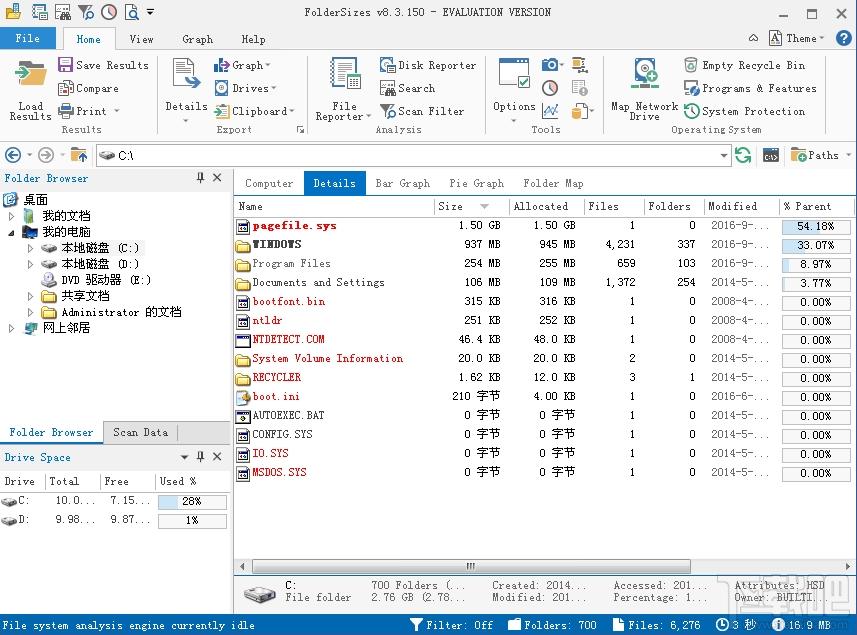Launch the Disk Reporter
Viewport: 857px width, 635px height.
427,65
